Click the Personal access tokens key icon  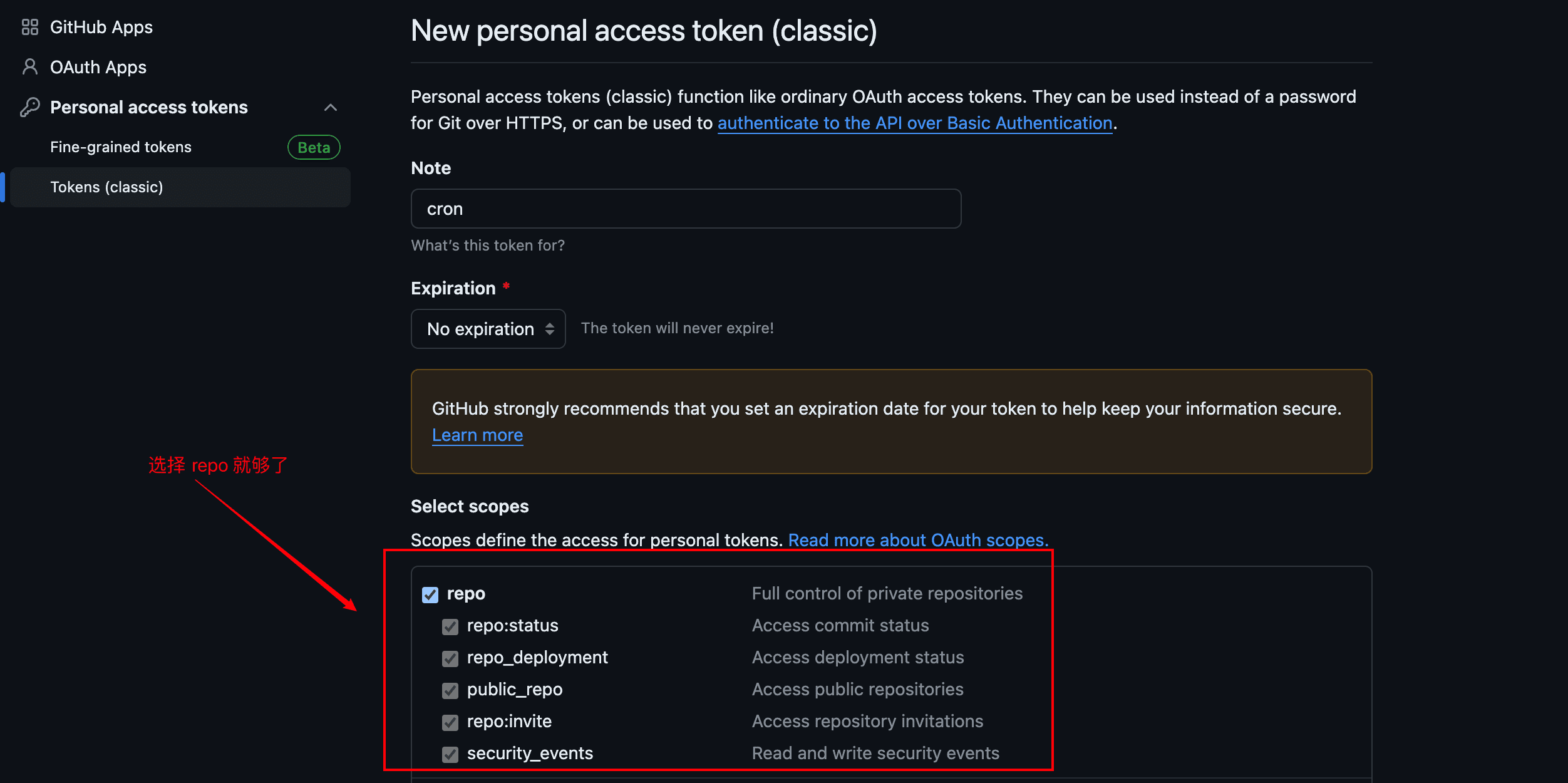[29, 107]
